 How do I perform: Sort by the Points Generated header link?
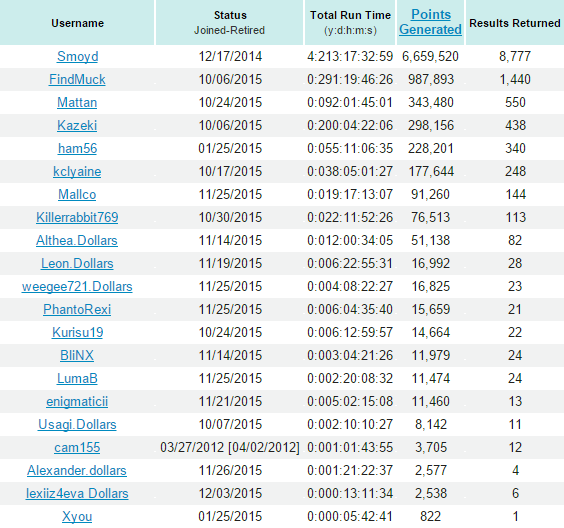pos(430,22)
